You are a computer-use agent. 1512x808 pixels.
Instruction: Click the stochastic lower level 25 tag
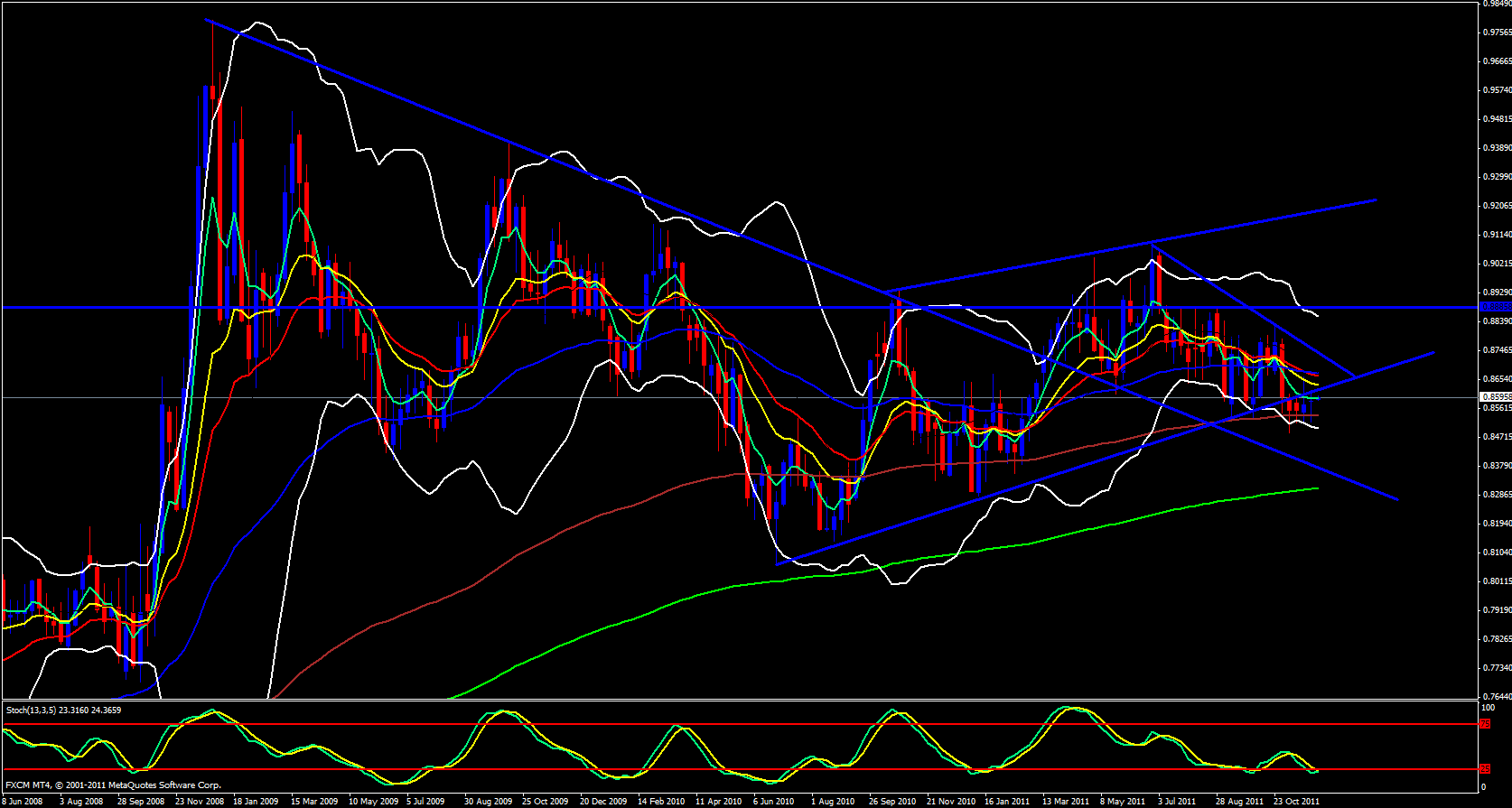click(1485, 769)
